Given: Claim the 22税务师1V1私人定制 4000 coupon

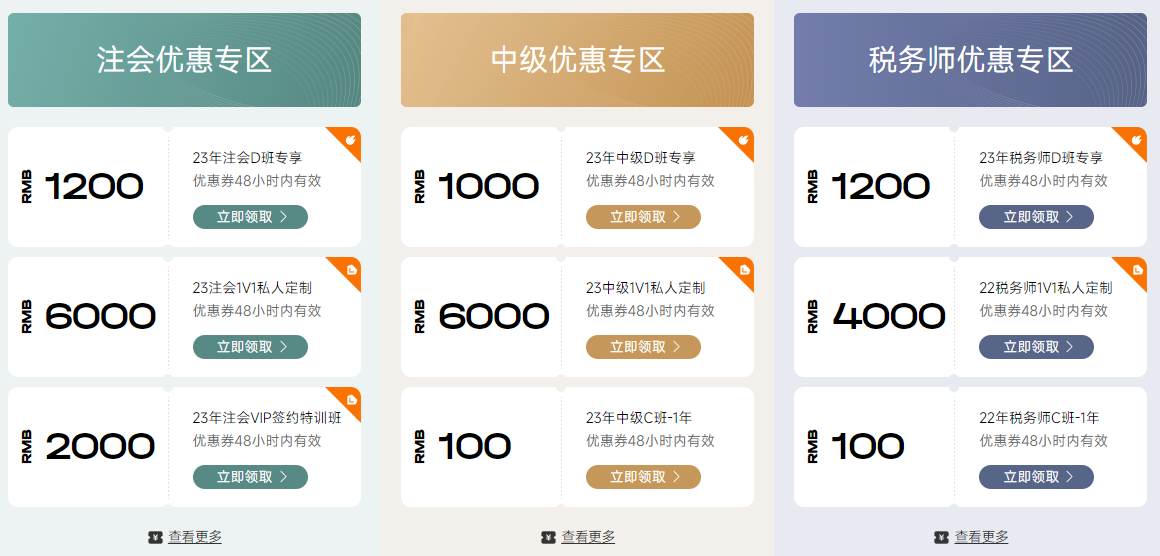Looking at the screenshot, I should [x=1036, y=347].
